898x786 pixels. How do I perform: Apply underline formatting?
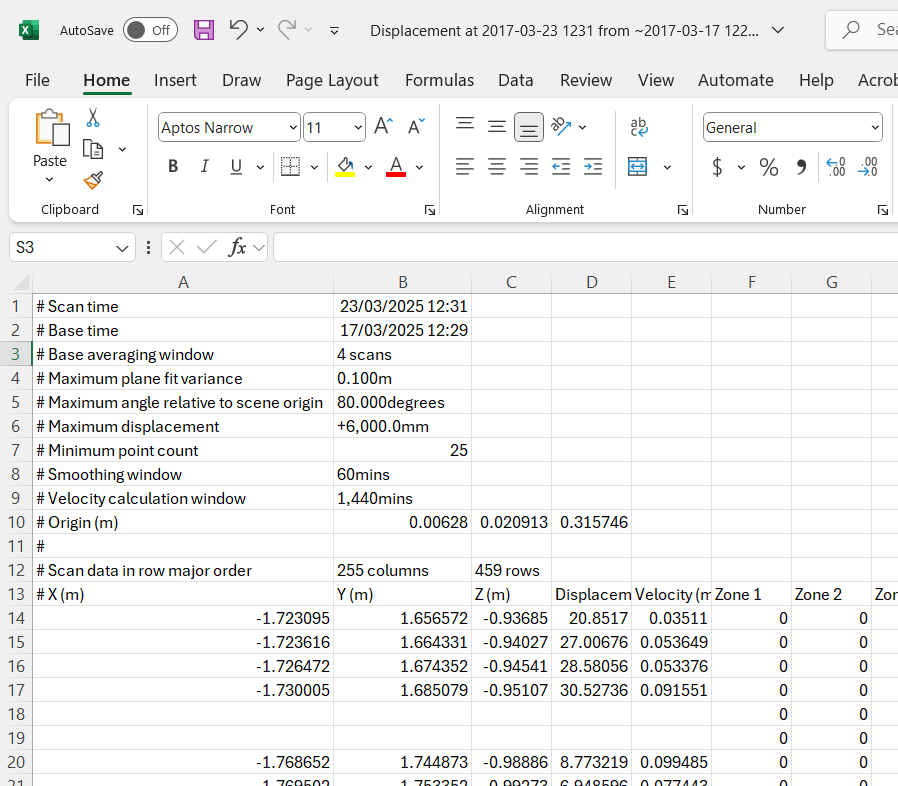(x=236, y=167)
